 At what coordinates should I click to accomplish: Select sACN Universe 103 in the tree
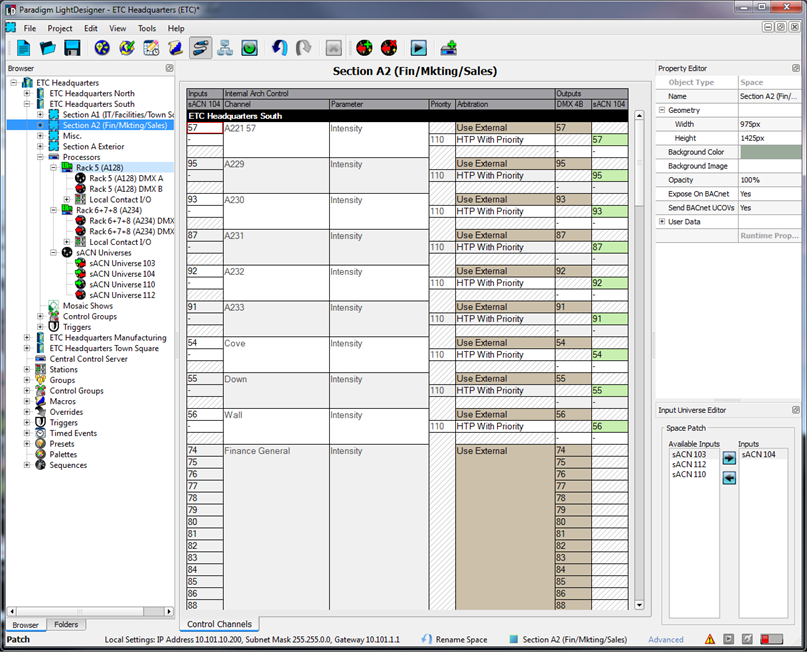click(x=122, y=263)
